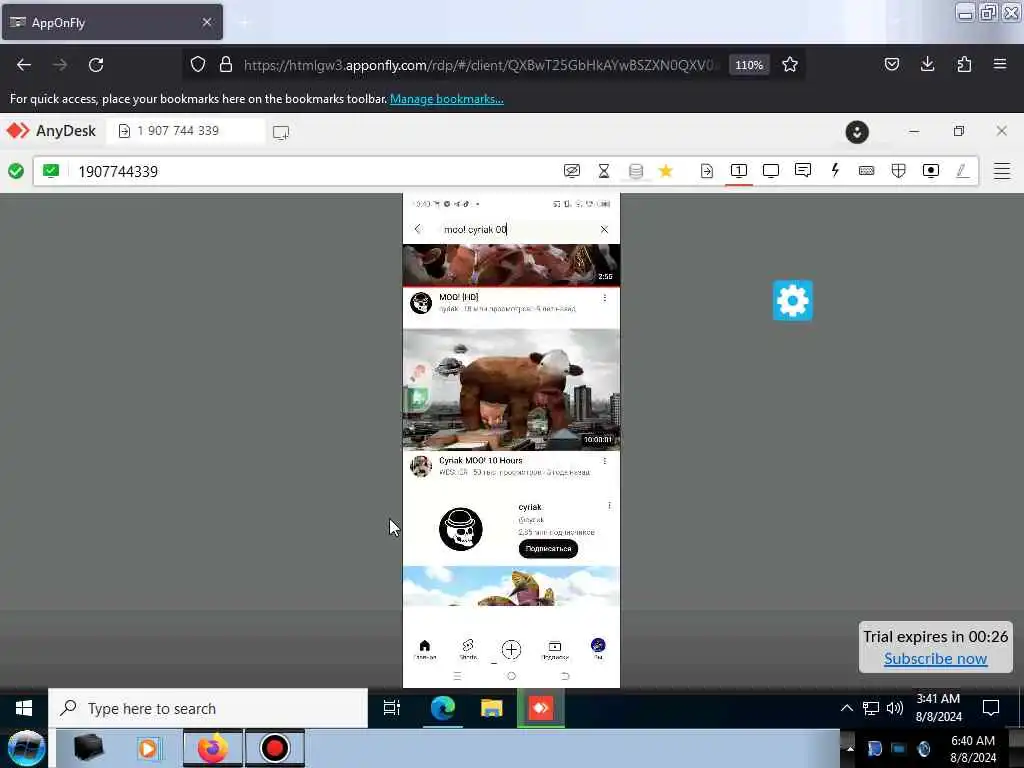Screen dimensions: 1024x768
Task: Click Manage bookmarks link
Action: pyautogui.click(x=447, y=99)
